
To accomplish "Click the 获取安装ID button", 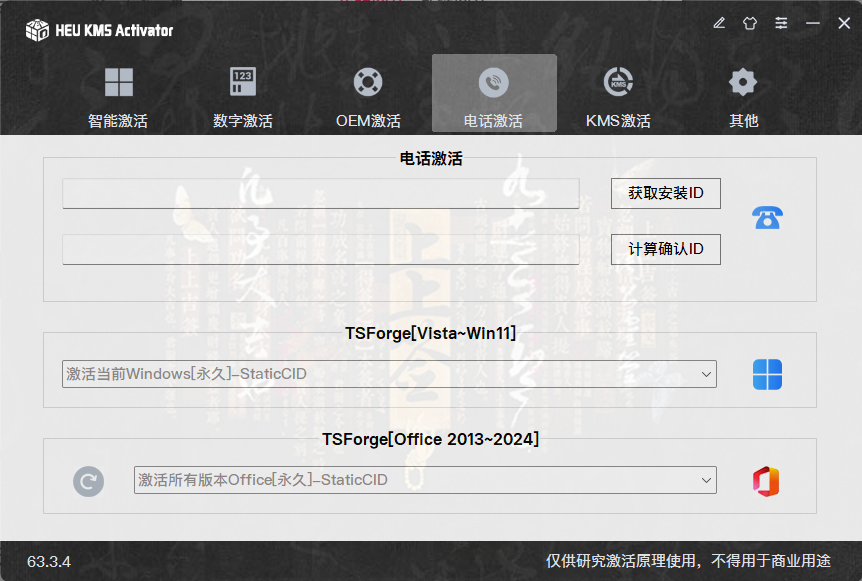I will click(665, 193).
